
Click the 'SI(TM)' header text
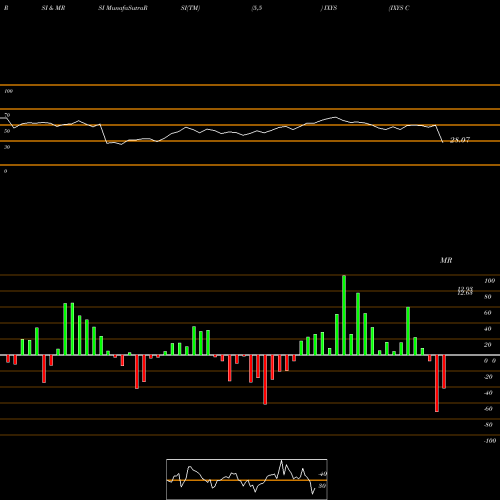(x=190, y=8)
